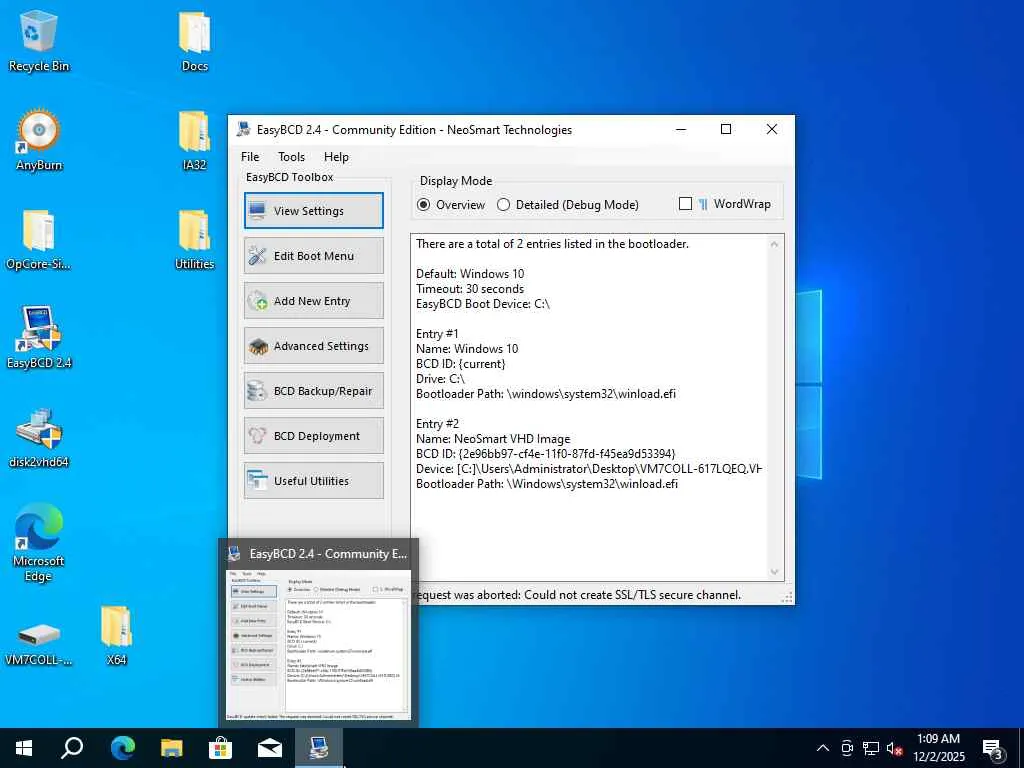Click the 'Timeout: 30 seconds' line

470,289
